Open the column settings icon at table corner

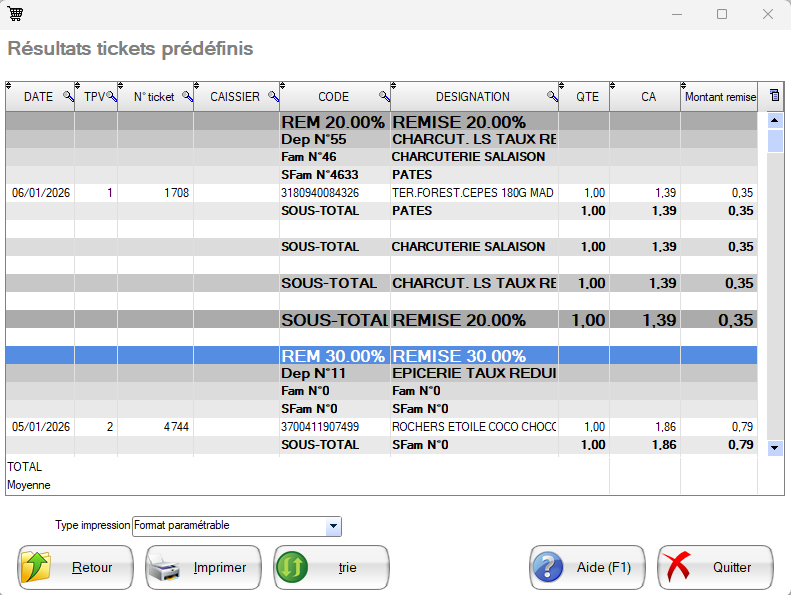tap(774, 96)
